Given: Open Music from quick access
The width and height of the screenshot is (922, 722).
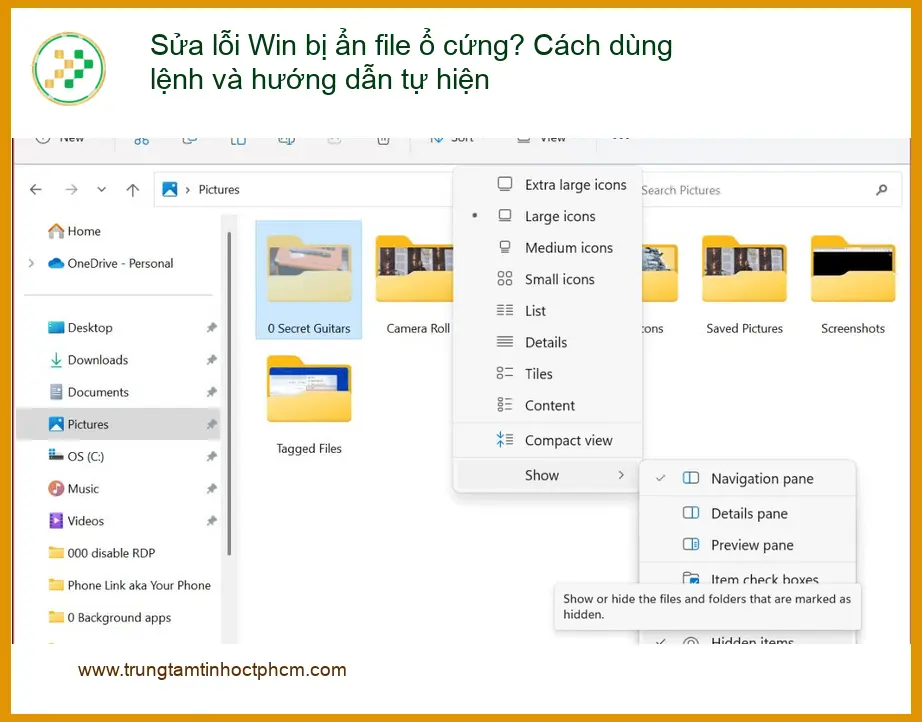Looking at the screenshot, I should click(74, 489).
